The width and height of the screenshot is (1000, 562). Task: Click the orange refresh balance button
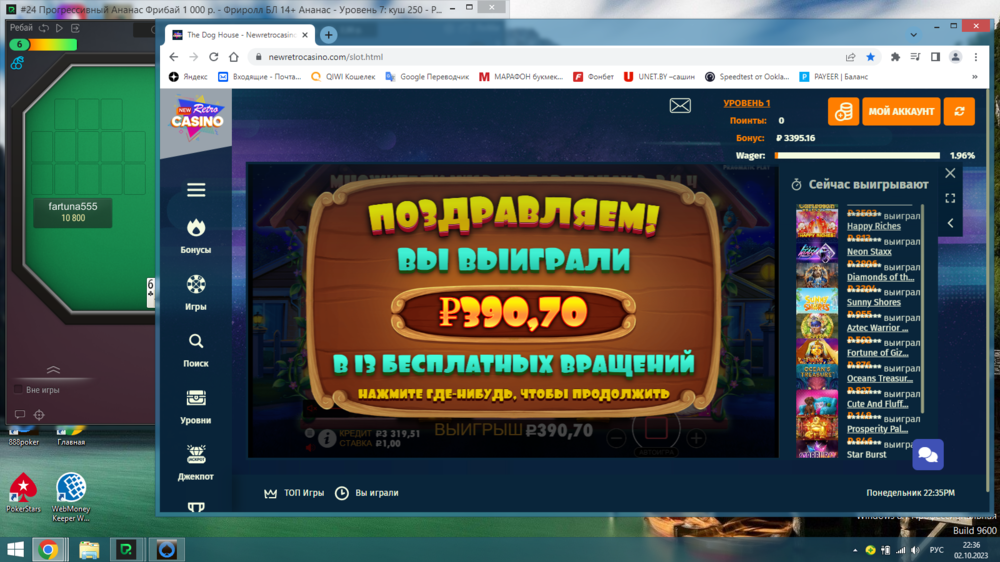[x=959, y=111]
